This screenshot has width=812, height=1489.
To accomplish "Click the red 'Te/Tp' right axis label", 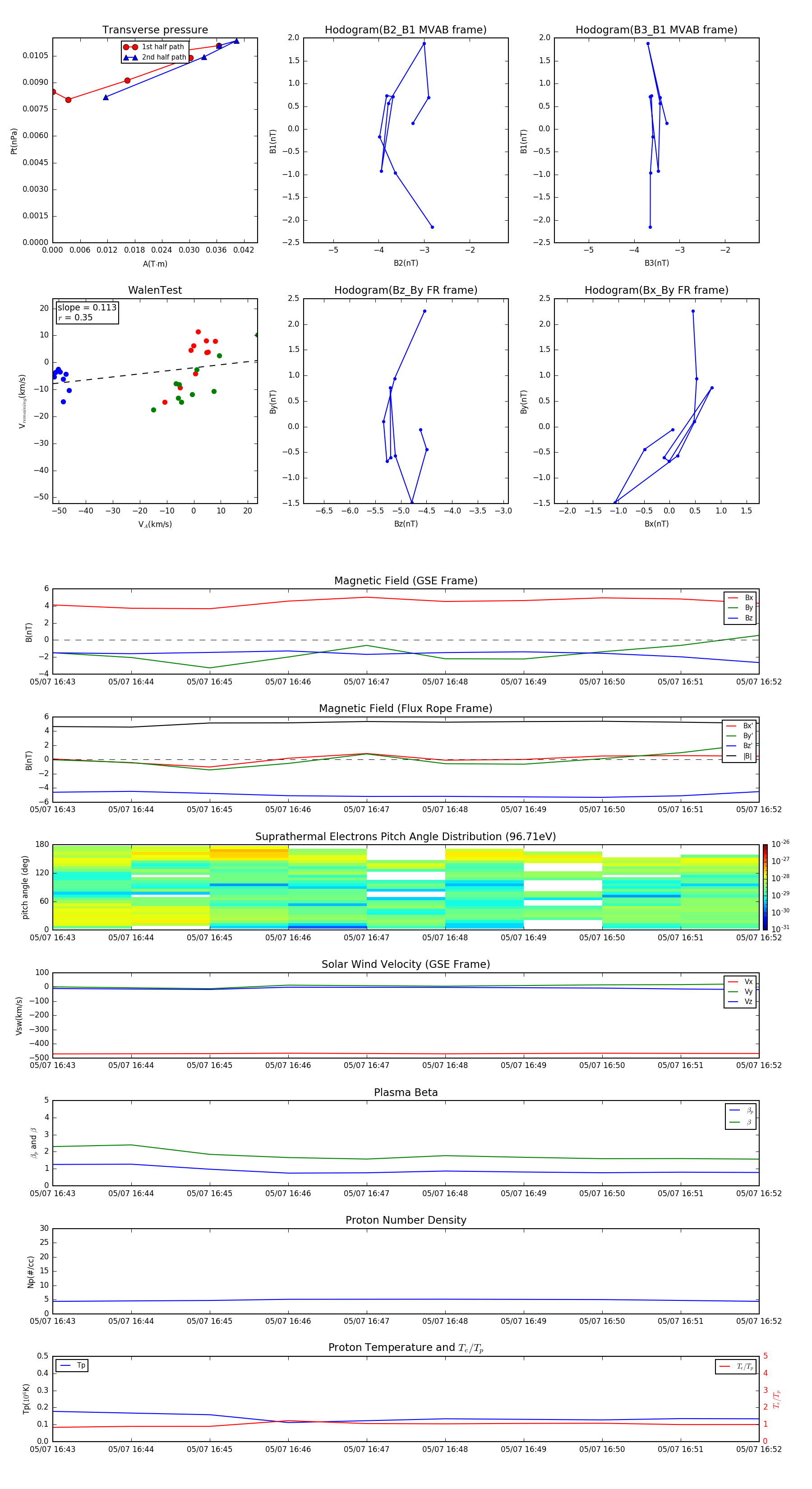I will (777, 1399).
